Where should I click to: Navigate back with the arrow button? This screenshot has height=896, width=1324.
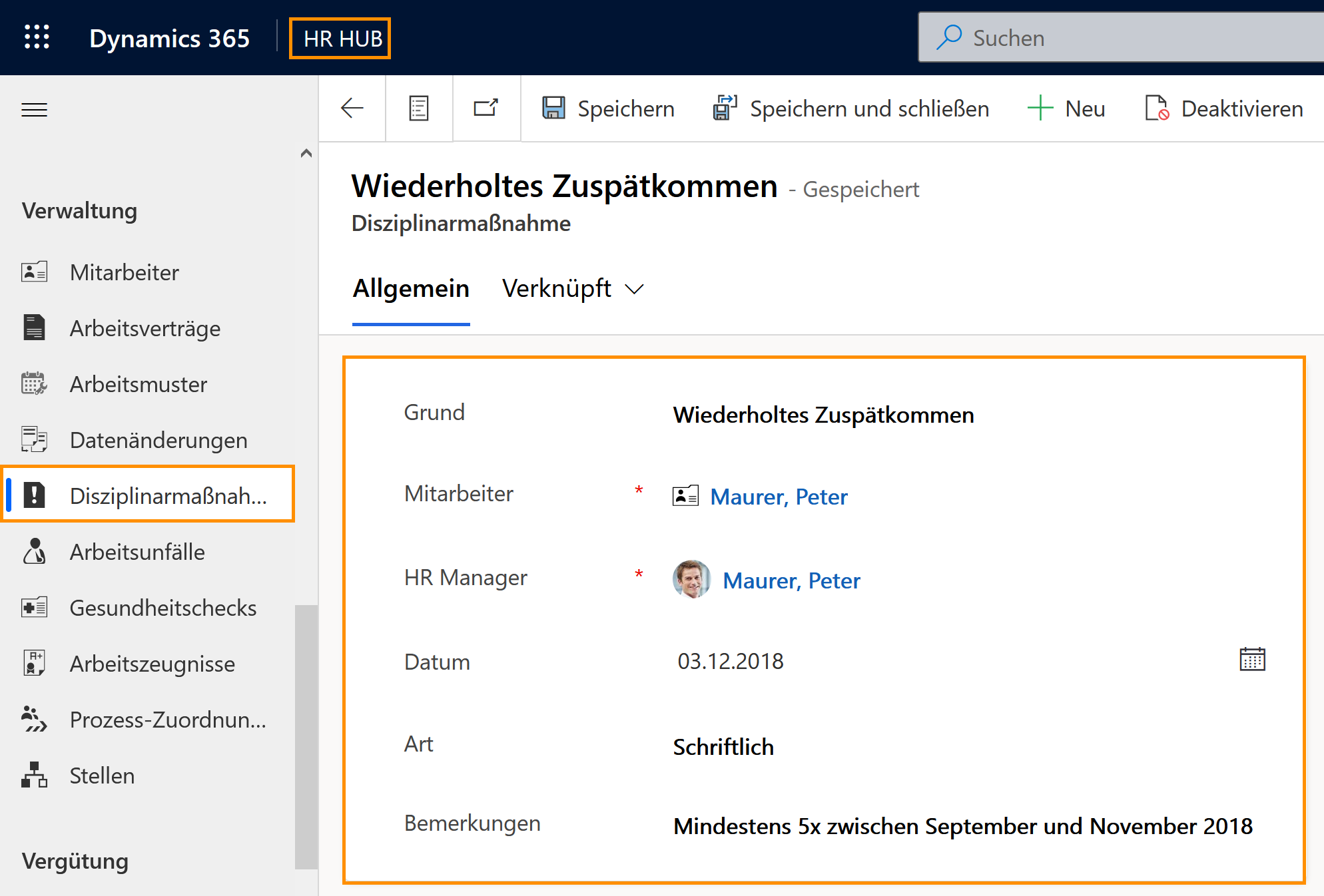coord(352,108)
